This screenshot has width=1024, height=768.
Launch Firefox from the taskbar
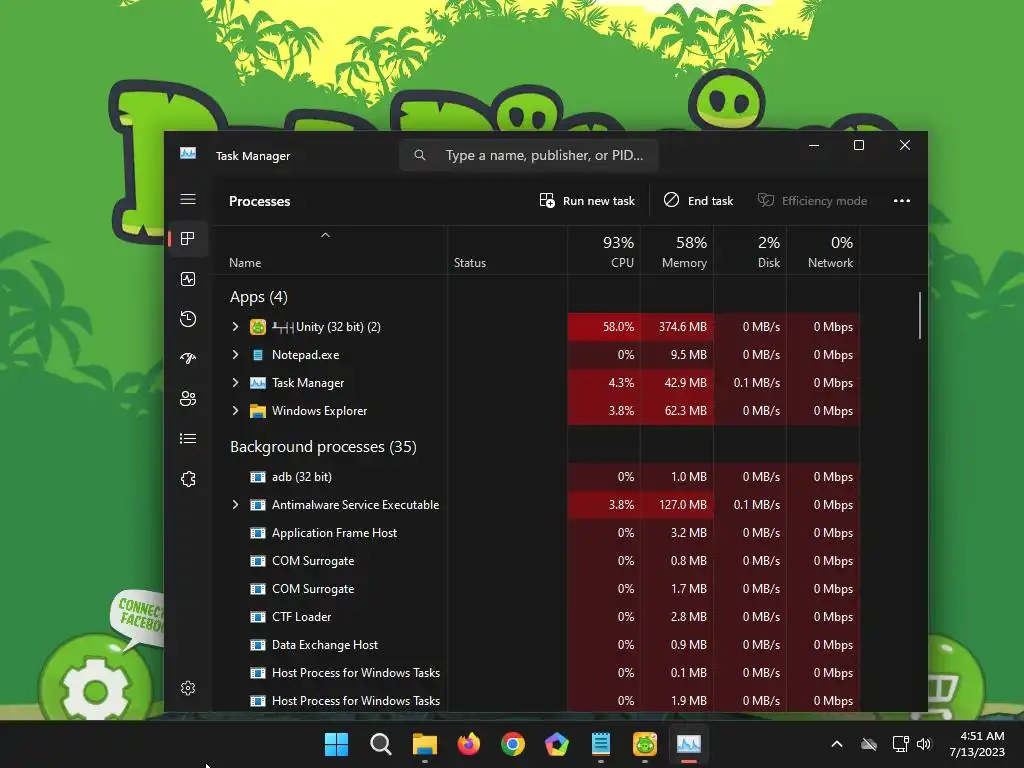469,744
